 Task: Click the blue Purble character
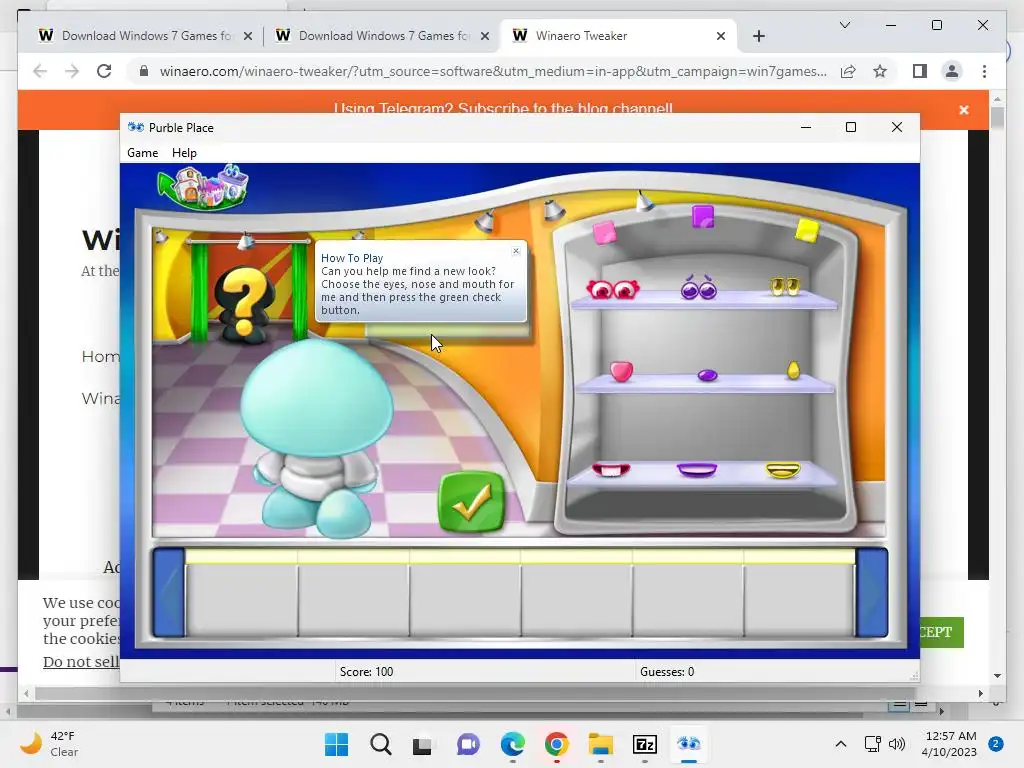coord(318,438)
